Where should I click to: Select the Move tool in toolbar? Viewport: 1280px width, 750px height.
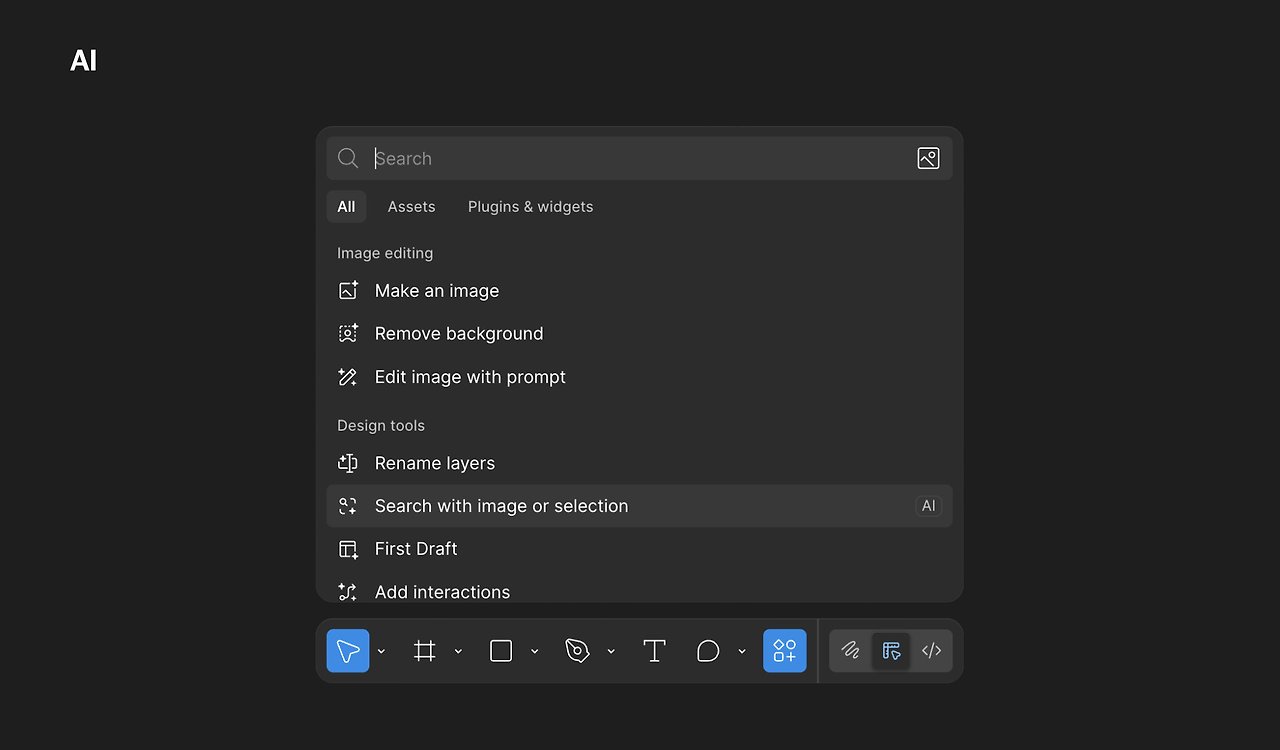click(348, 651)
